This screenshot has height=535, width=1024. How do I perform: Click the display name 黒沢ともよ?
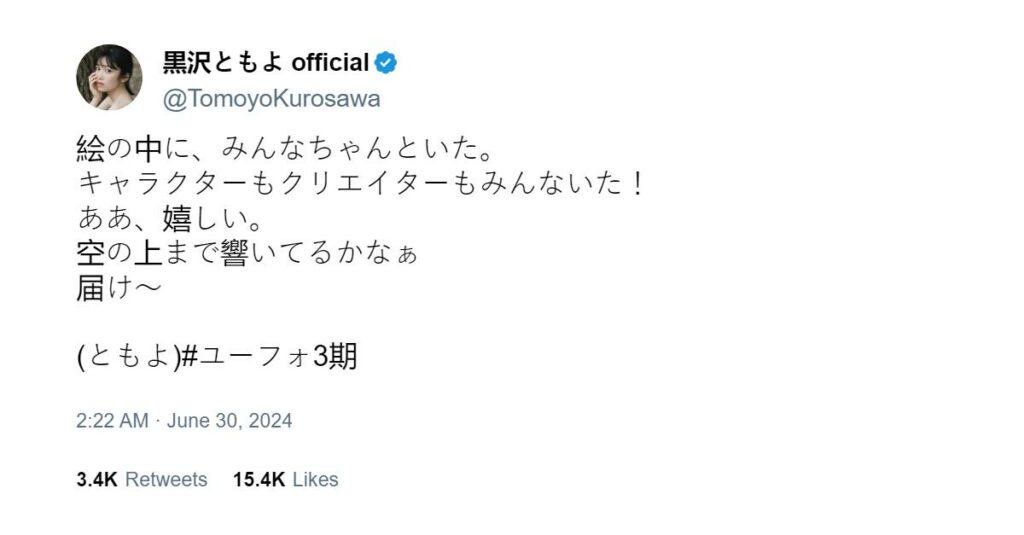(223, 63)
